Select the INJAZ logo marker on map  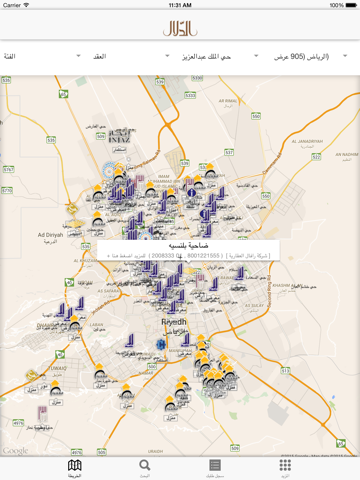[x=119, y=136]
